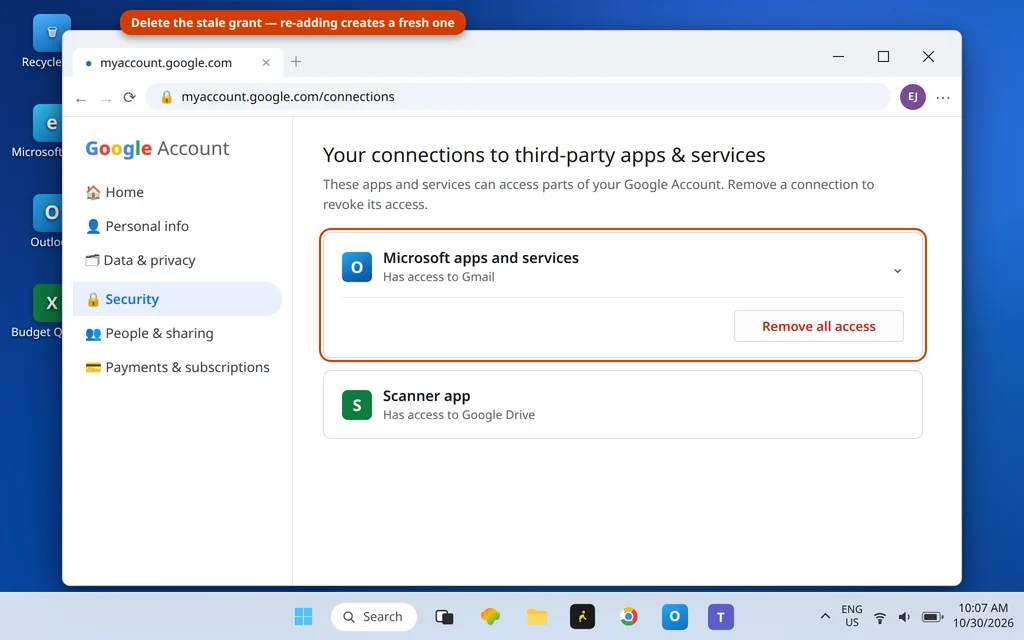Click the Scanner app title text
This screenshot has width=1024, height=640.
tap(426, 396)
